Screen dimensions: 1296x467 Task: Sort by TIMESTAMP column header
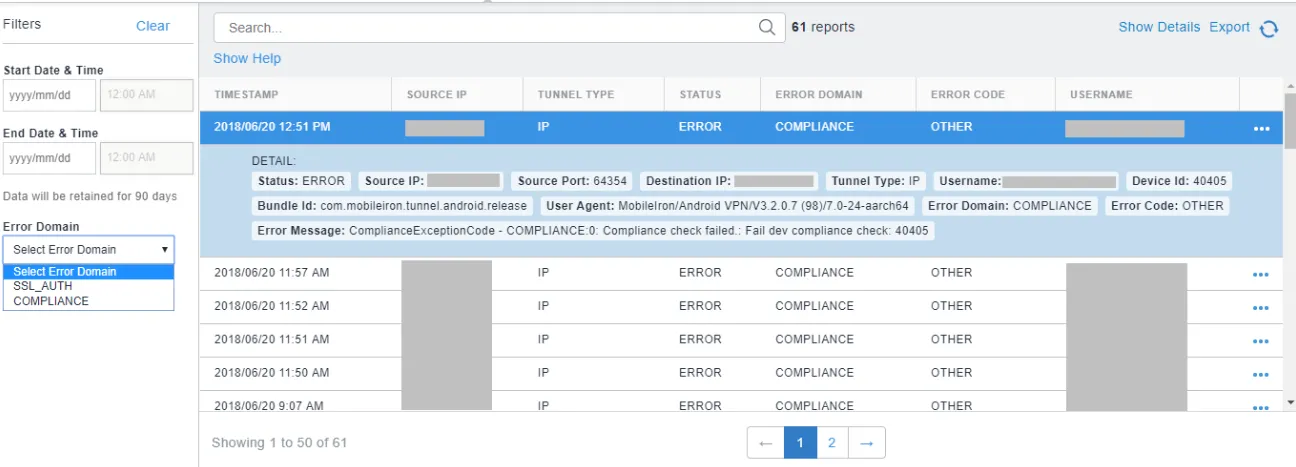[x=246, y=94]
